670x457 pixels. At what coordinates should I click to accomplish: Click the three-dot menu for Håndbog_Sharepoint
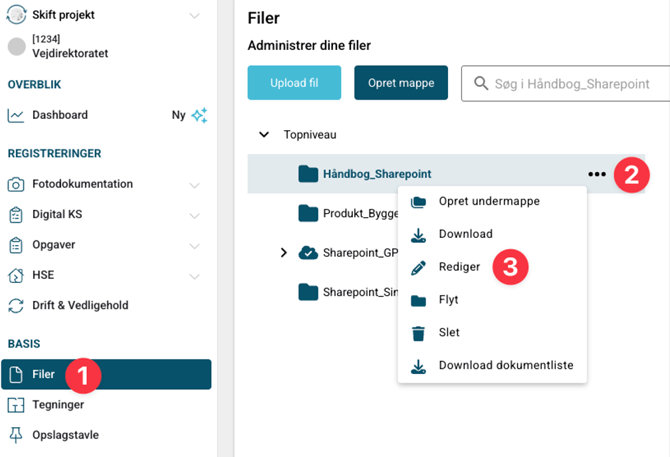pyautogui.click(x=597, y=174)
